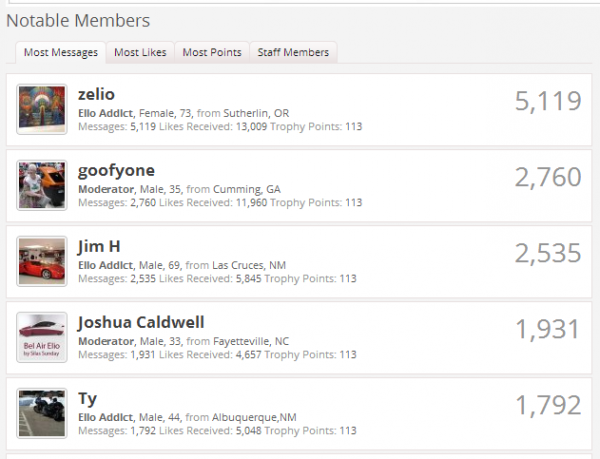Screen dimensions: 600x459
Task: Click goofyone's profile avatar
Action: click(42, 185)
